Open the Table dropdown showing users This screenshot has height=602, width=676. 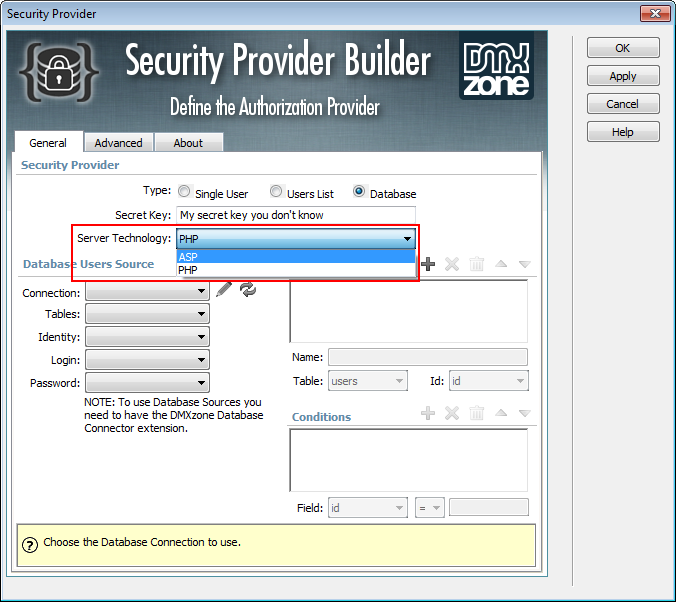368,381
